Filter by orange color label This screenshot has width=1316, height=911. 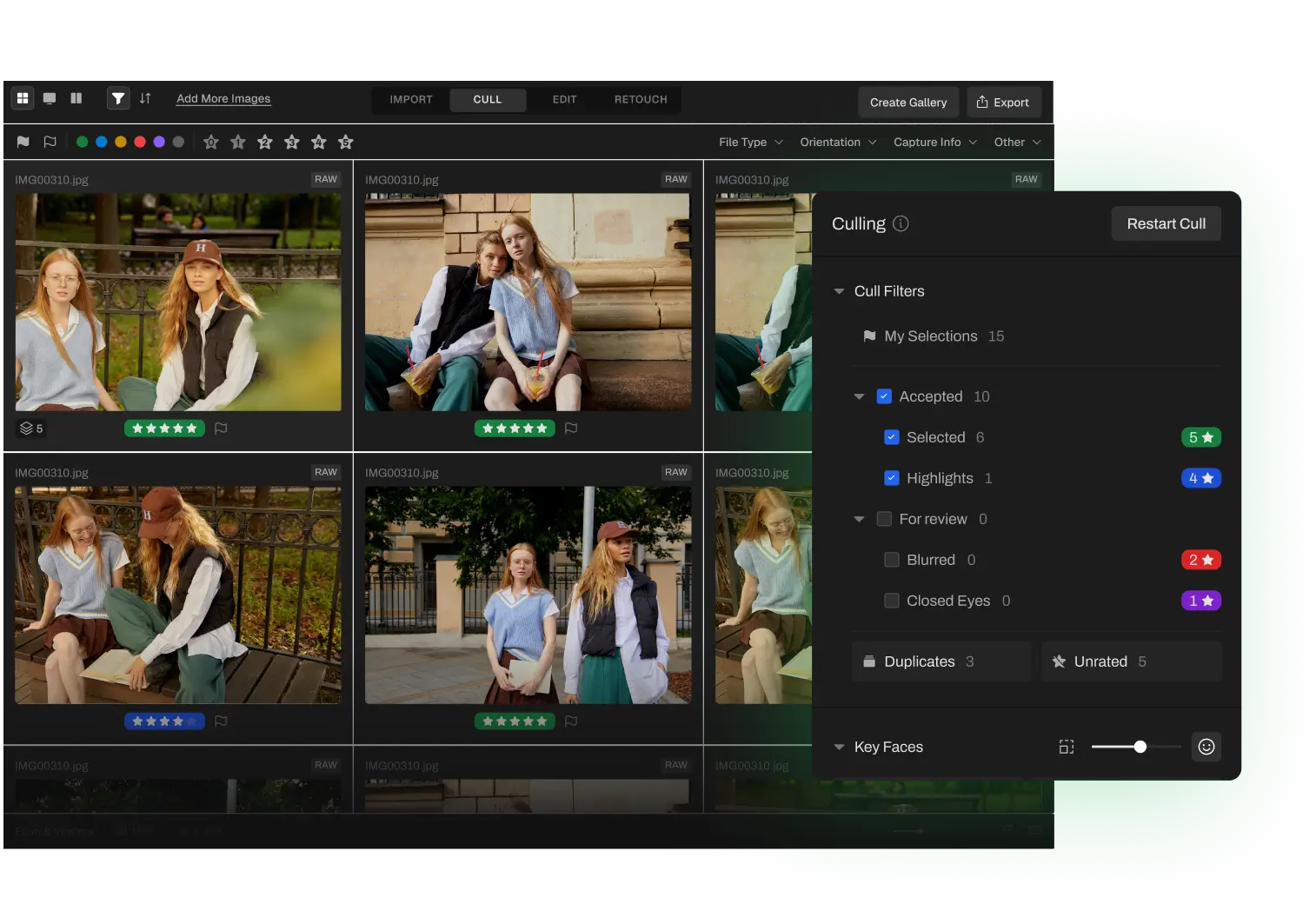click(121, 142)
